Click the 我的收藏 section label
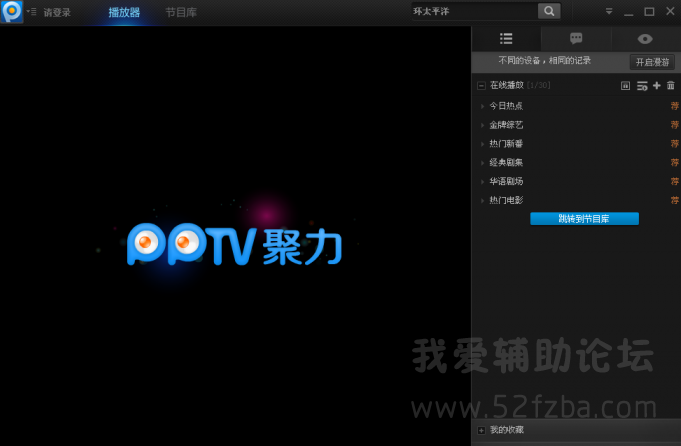 pos(506,430)
